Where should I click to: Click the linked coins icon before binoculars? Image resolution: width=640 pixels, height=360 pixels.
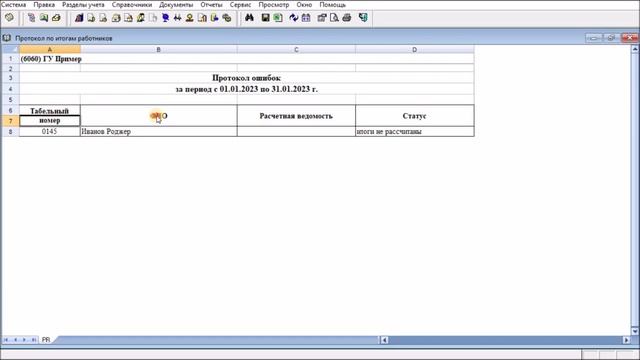pyautogui.click(x=227, y=18)
